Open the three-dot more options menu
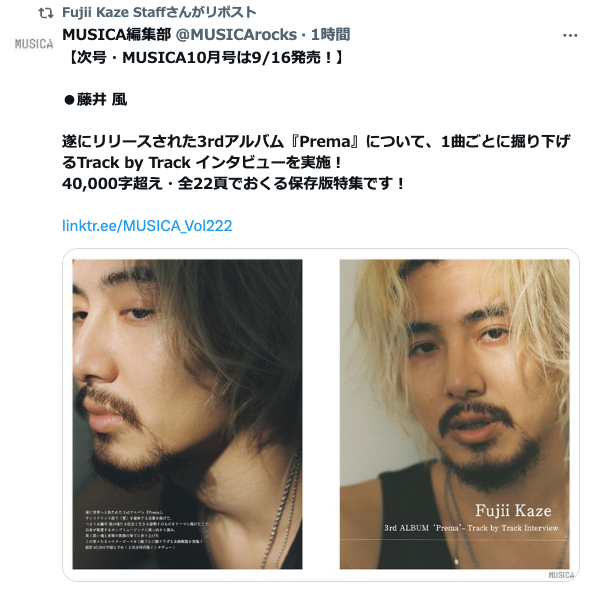The height and width of the screenshot is (590, 590). [x=570, y=35]
